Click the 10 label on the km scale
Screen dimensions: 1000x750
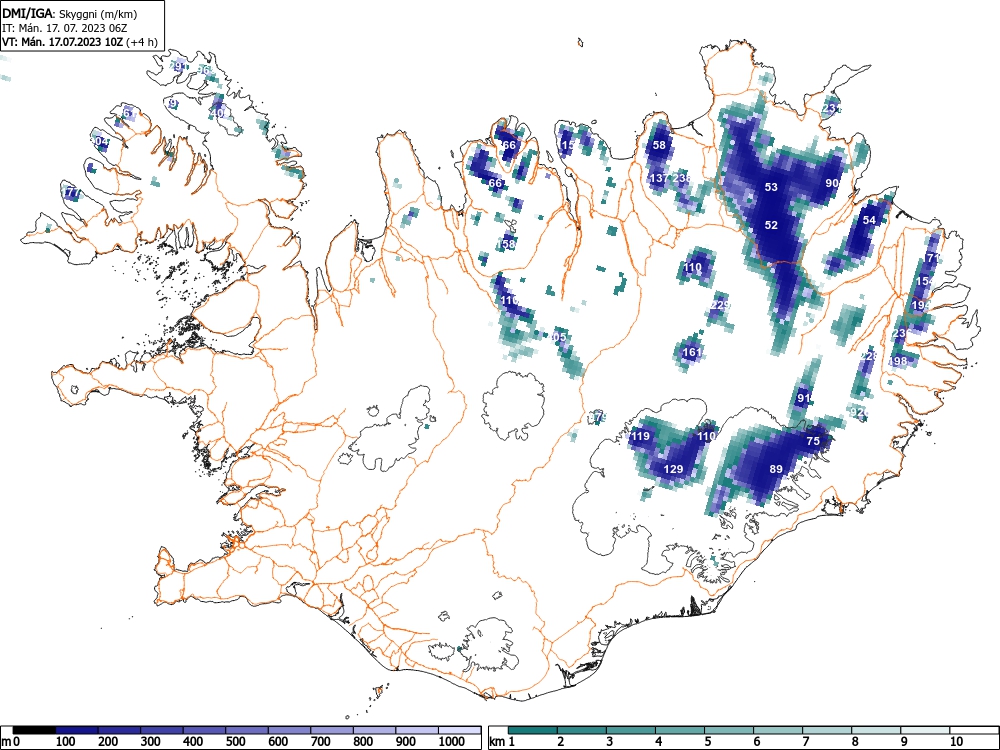pyautogui.click(x=957, y=742)
